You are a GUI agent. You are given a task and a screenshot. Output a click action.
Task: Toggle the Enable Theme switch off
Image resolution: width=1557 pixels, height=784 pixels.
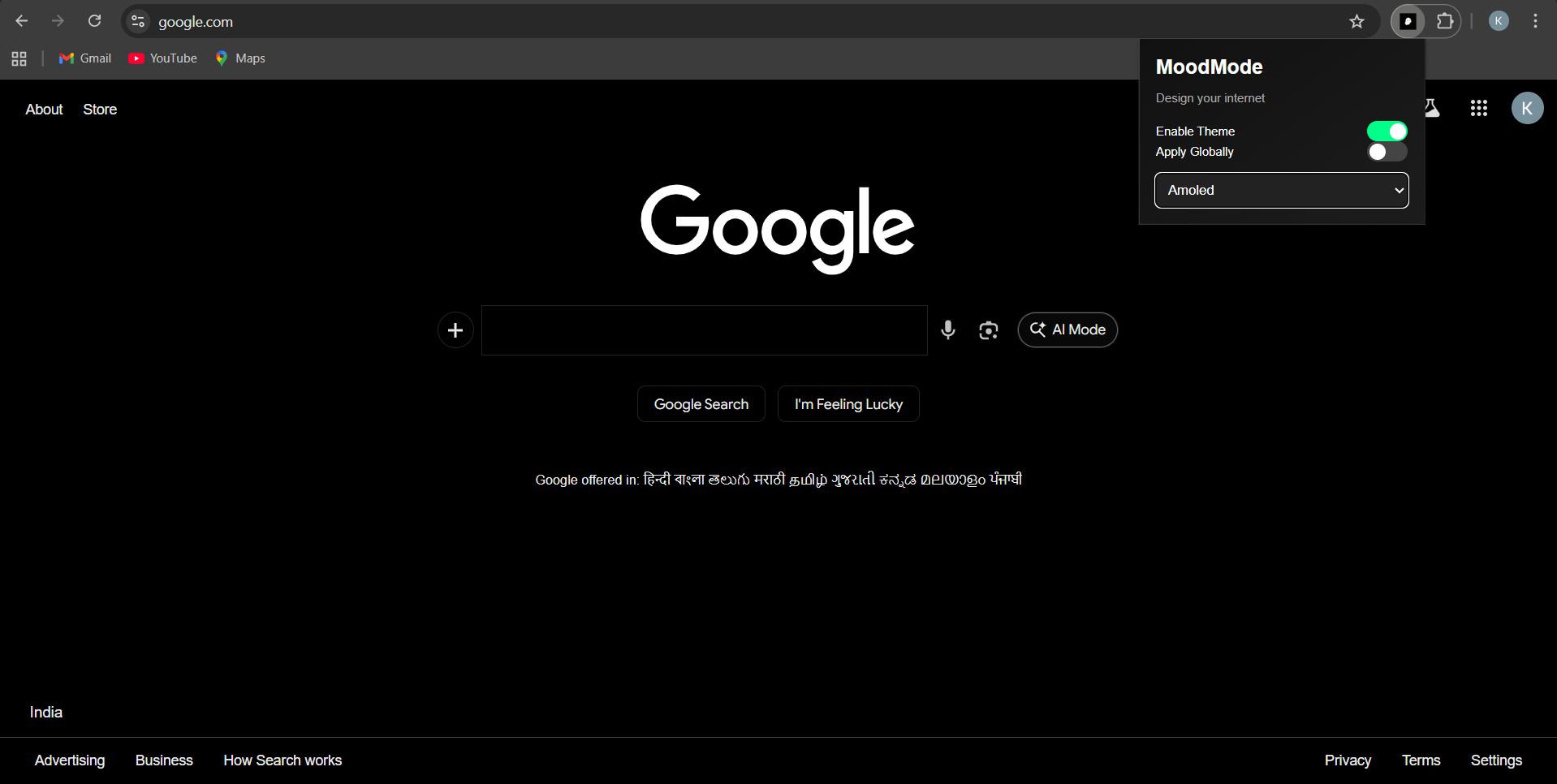1387,131
